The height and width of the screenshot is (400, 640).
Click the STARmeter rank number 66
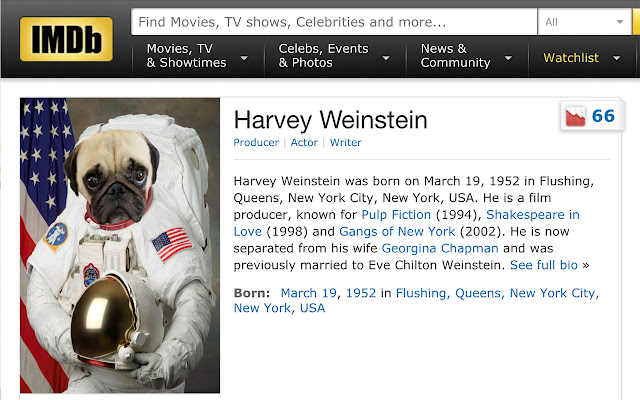pyautogui.click(x=603, y=116)
